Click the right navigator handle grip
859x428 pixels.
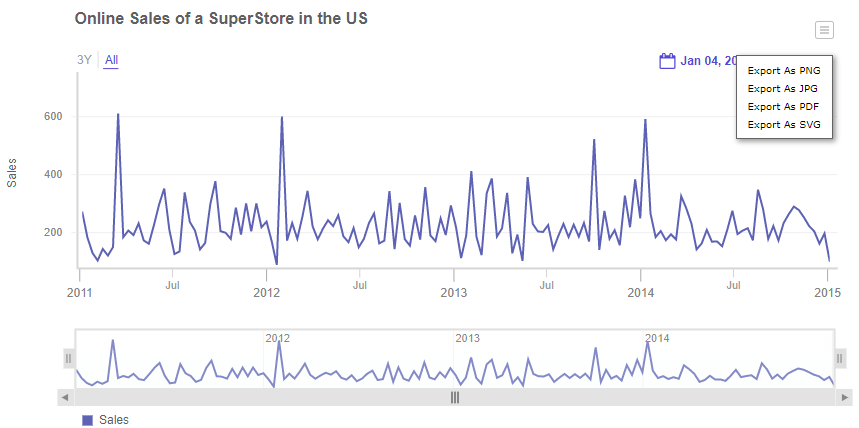click(841, 357)
